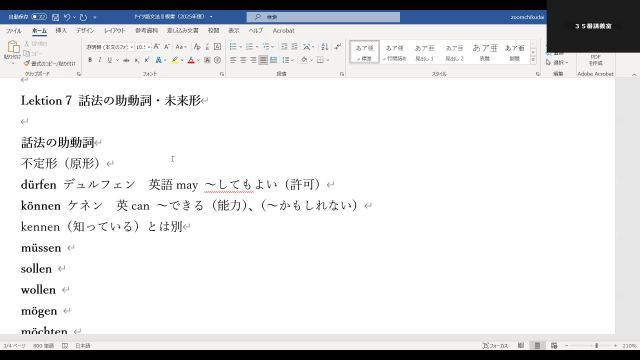
Task: Switch to Web Layout view in status bar
Action: [554, 346]
